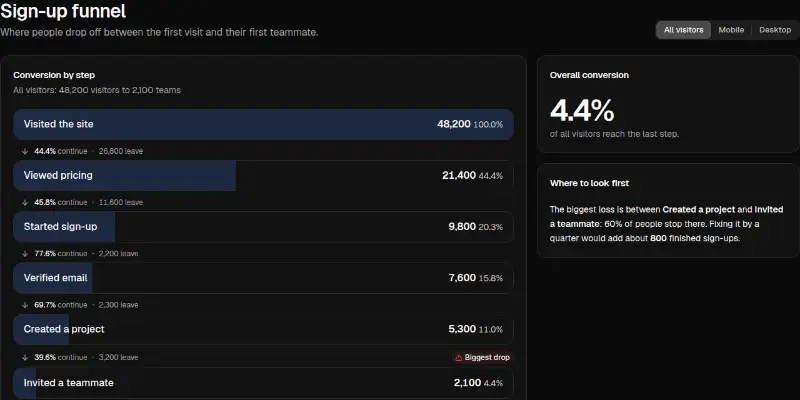Viewport: 800px width, 400px height.
Task: Click the 100.0% percentage label
Action: point(488,124)
